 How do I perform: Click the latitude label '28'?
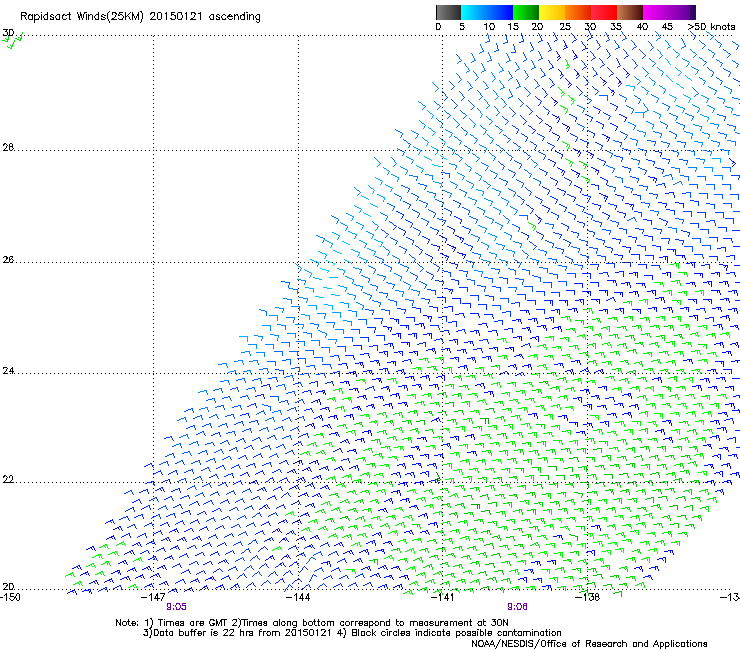tap(8, 147)
